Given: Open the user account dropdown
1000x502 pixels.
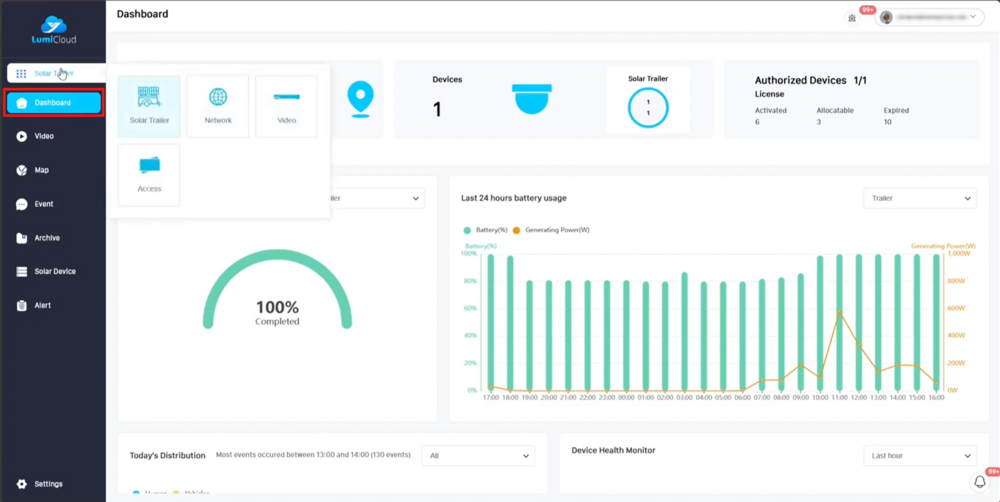Looking at the screenshot, I should point(930,18).
